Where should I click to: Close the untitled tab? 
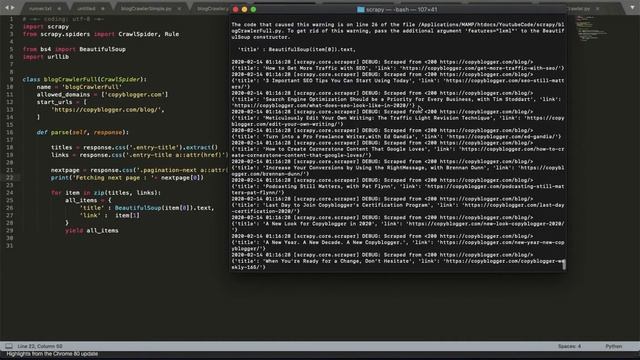point(102,9)
